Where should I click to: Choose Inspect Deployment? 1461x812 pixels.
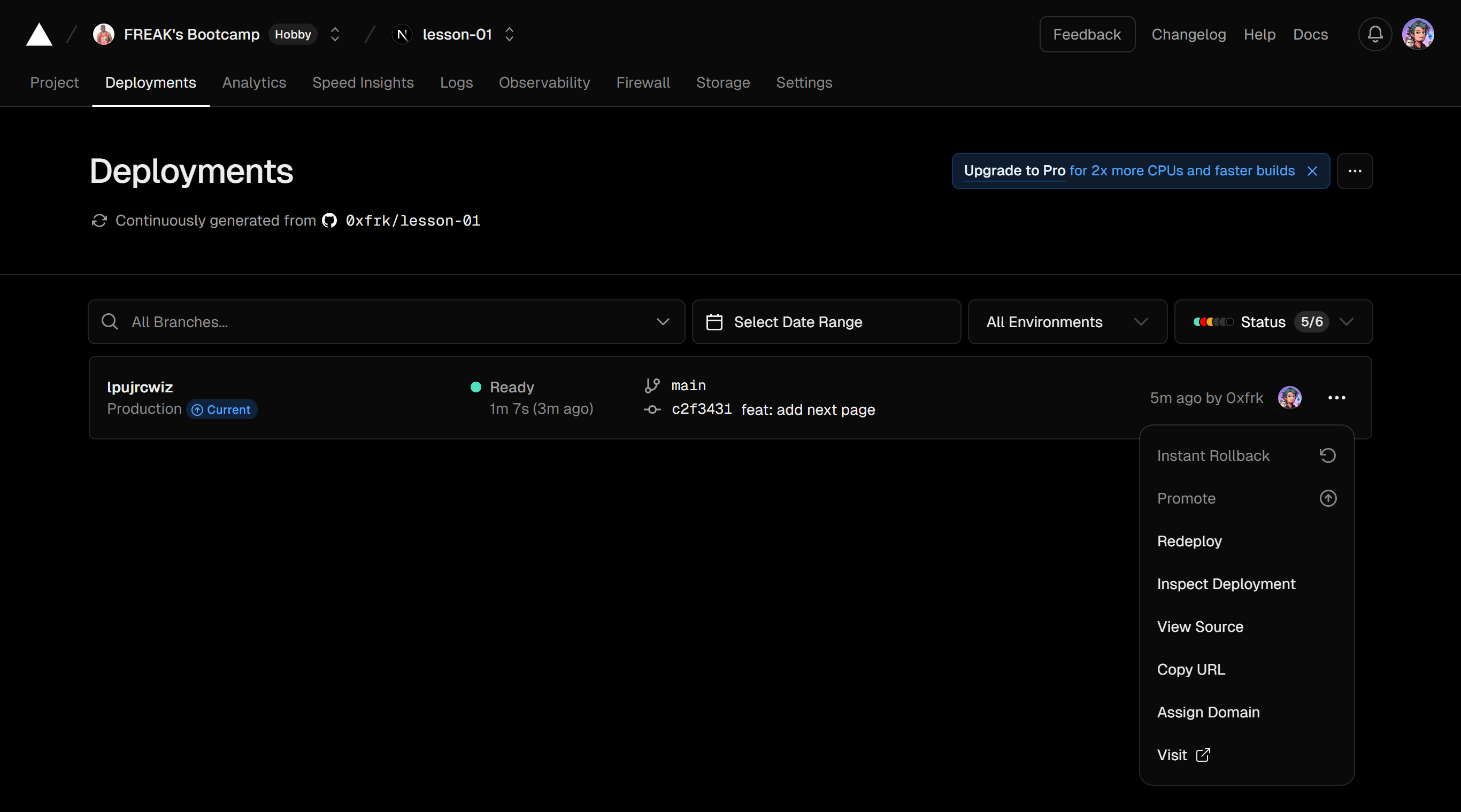point(1247,584)
